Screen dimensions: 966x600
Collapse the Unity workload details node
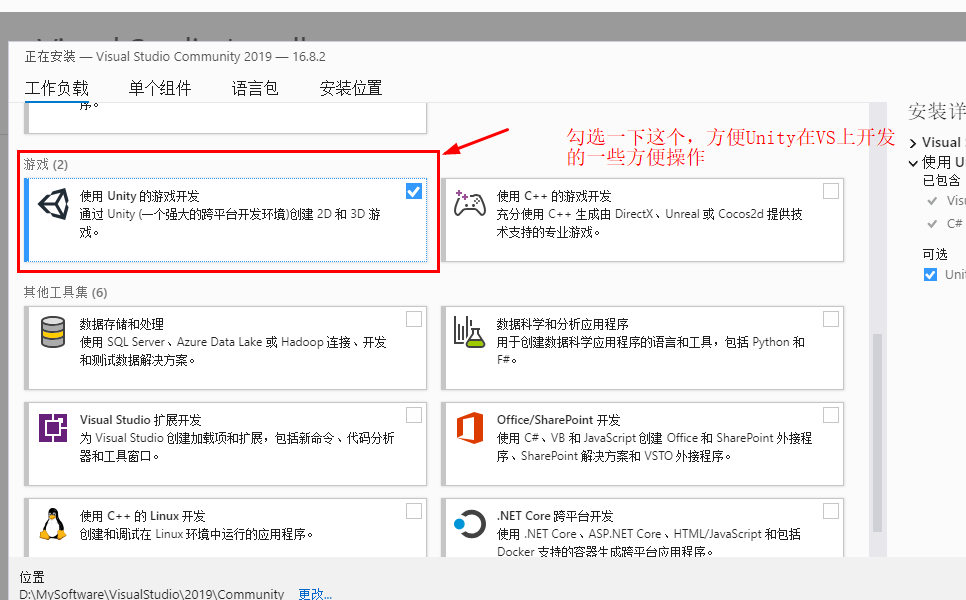[x=913, y=163]
